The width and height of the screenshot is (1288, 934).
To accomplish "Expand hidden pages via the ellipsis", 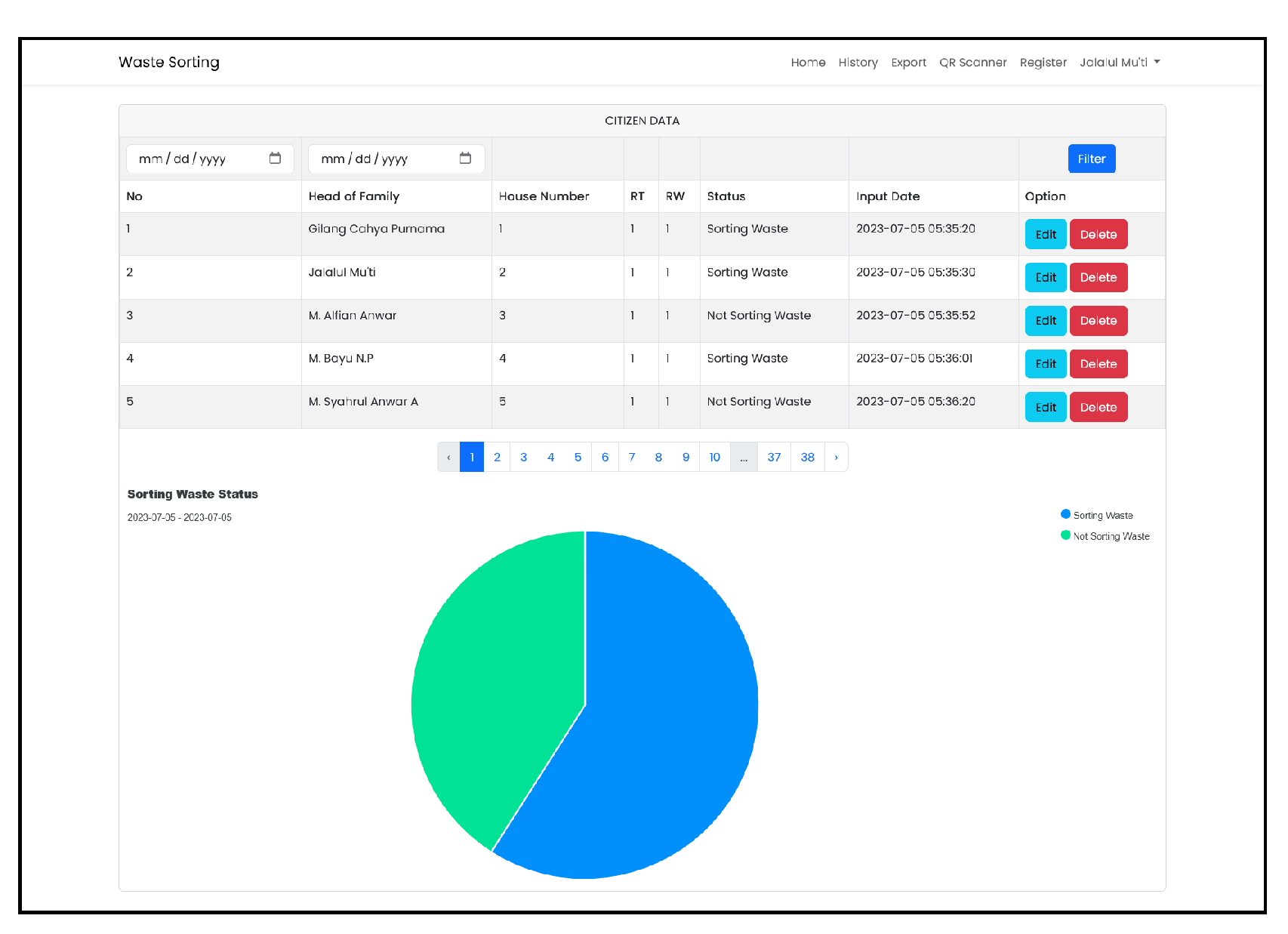I will click(744, 457).
